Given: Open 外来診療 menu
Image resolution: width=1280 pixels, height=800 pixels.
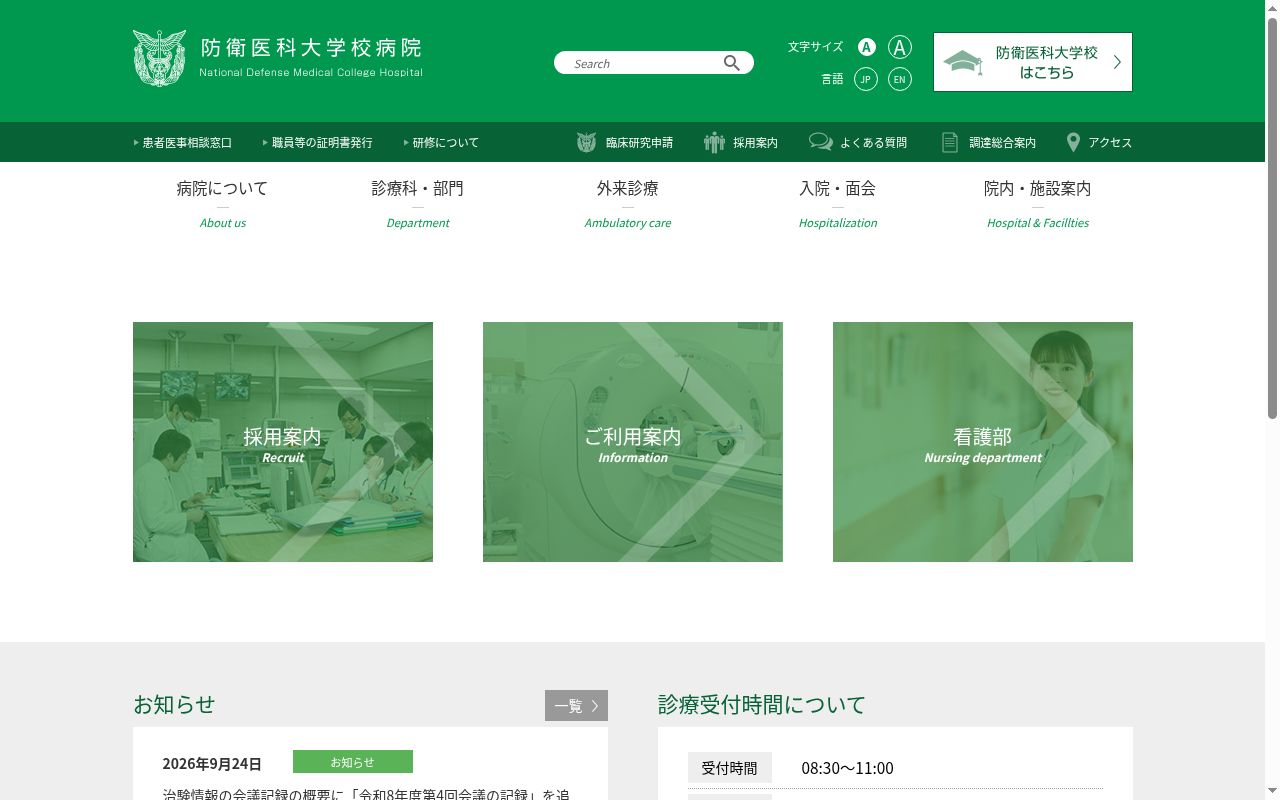Looking at the screenshot, I should [x=628, y=203].
